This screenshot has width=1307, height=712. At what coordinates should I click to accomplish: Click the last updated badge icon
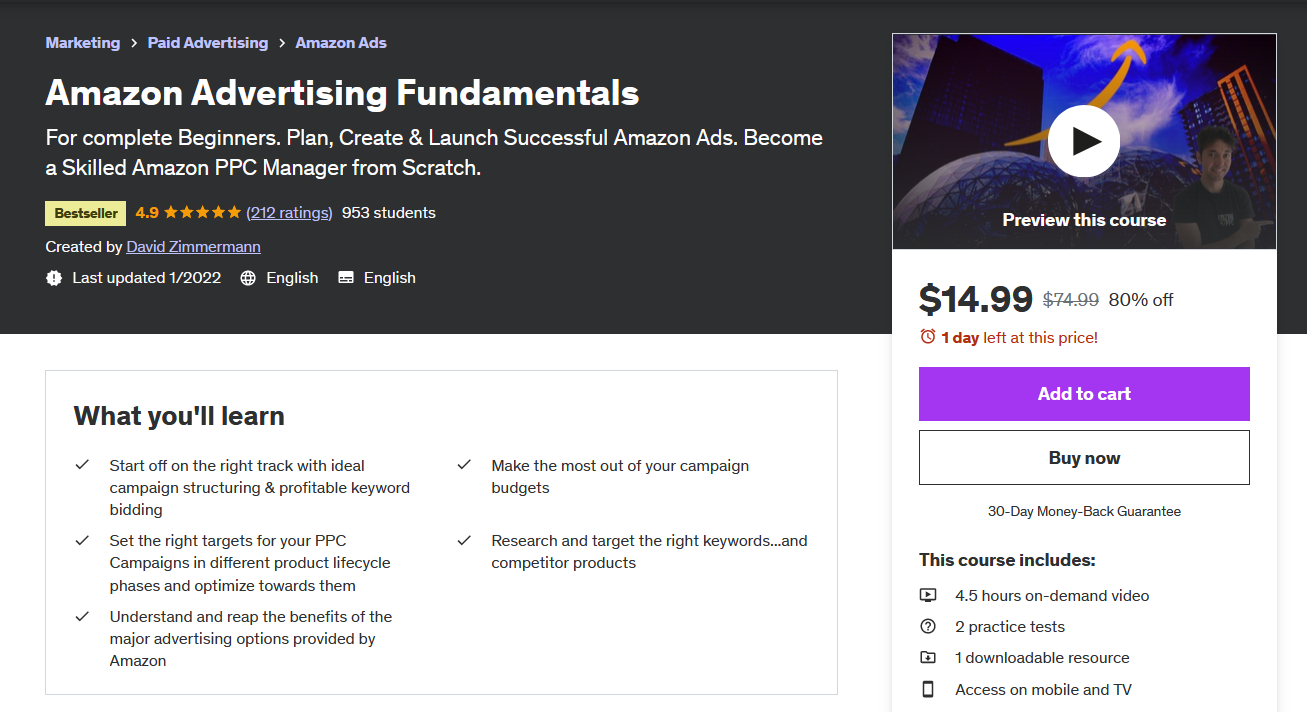[x=54, y=278]
